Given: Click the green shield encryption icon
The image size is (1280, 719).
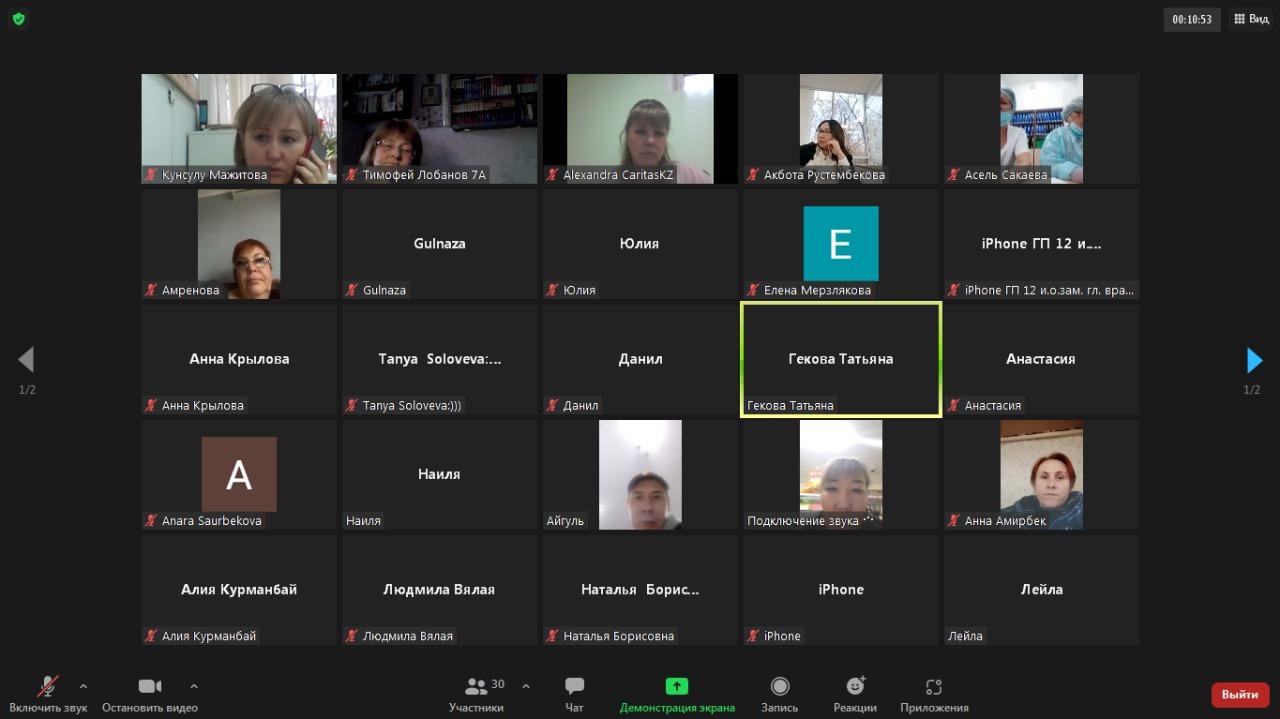Looking at the screenshot, I should [18, 19].
